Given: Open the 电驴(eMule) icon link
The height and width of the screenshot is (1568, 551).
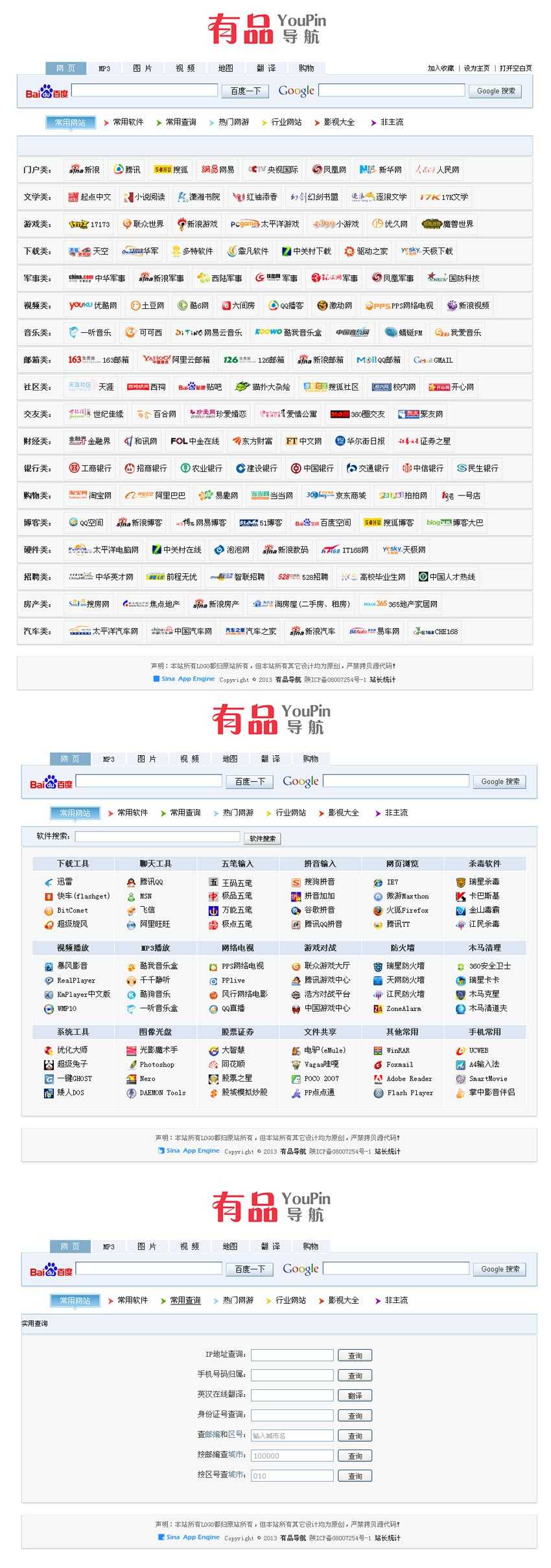Looking at the screenshot, I should pos(296,1051).
